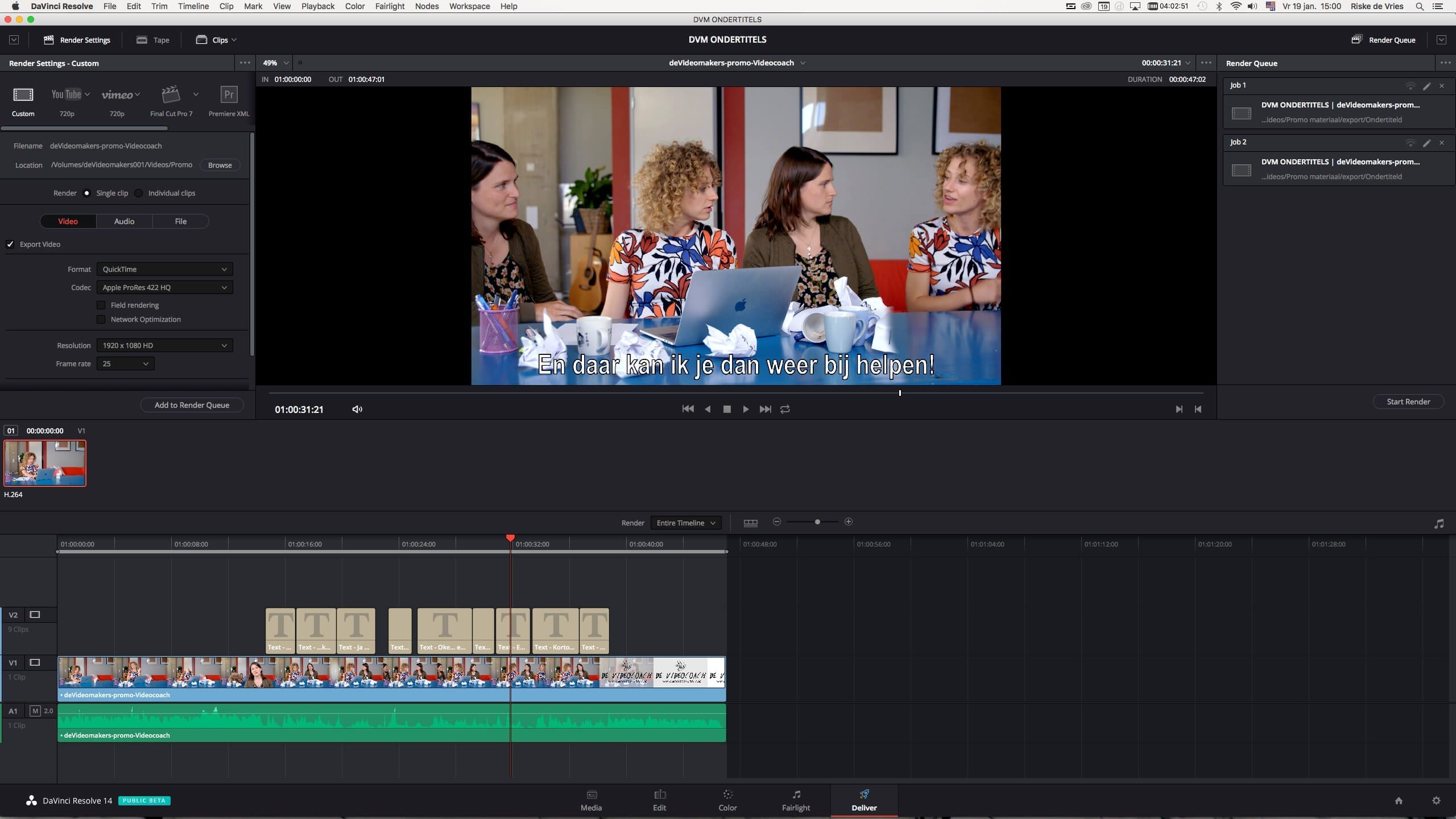Click the Start Render button
The width and height of the screenshot is (1456, 819).
coord(1408,401)
